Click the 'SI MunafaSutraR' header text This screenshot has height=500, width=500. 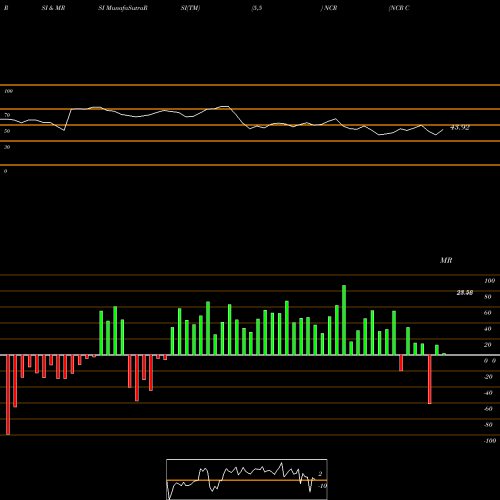tap(123, 8)
